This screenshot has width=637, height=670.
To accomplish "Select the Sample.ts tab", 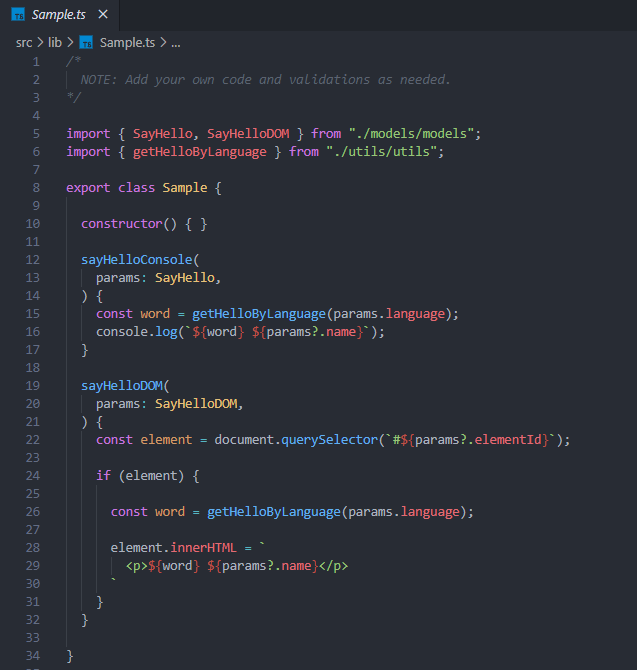I will point(59,15).
